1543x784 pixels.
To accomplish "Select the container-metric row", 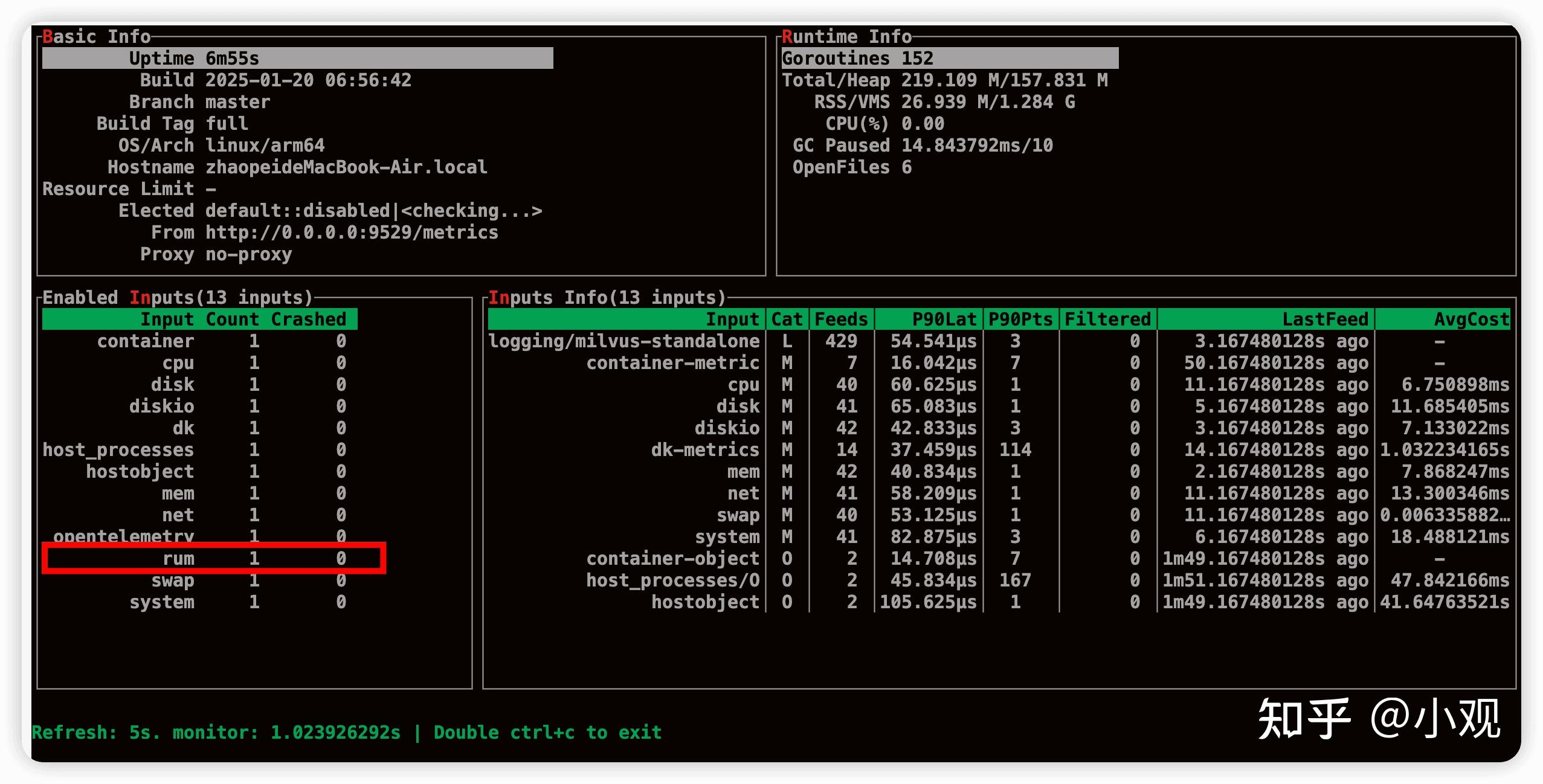I will click(x=672, y=363).
